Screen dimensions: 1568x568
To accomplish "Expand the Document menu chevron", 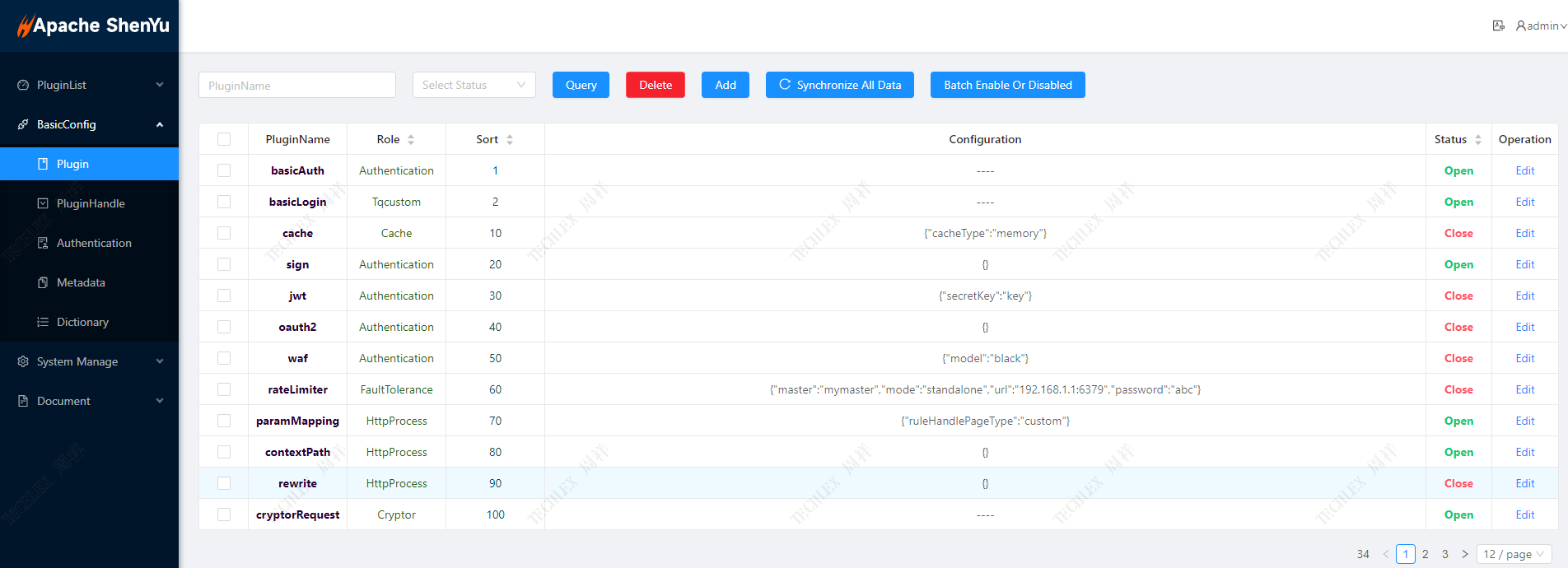I will tap(160, 401).
